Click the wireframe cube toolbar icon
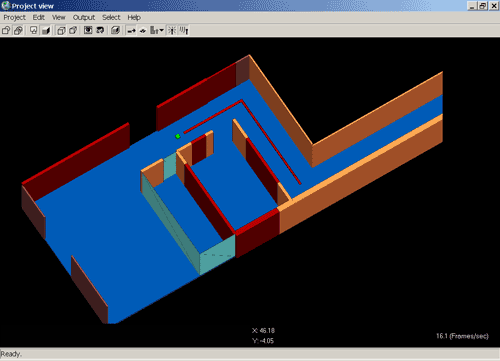Viewport: 500px width, 361px height. click(x=61, y=31)
